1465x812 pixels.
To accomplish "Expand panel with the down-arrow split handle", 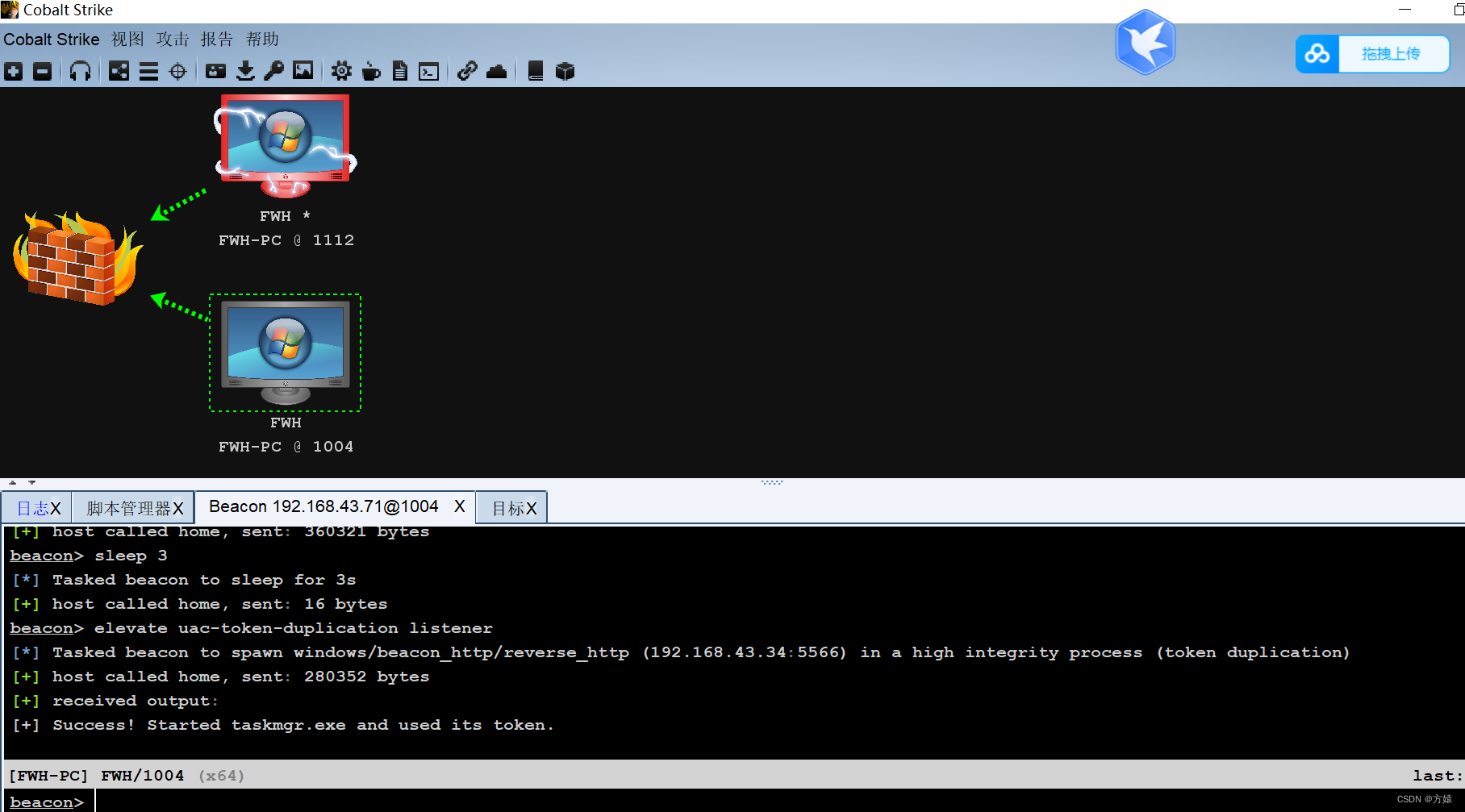I will 32,483.
